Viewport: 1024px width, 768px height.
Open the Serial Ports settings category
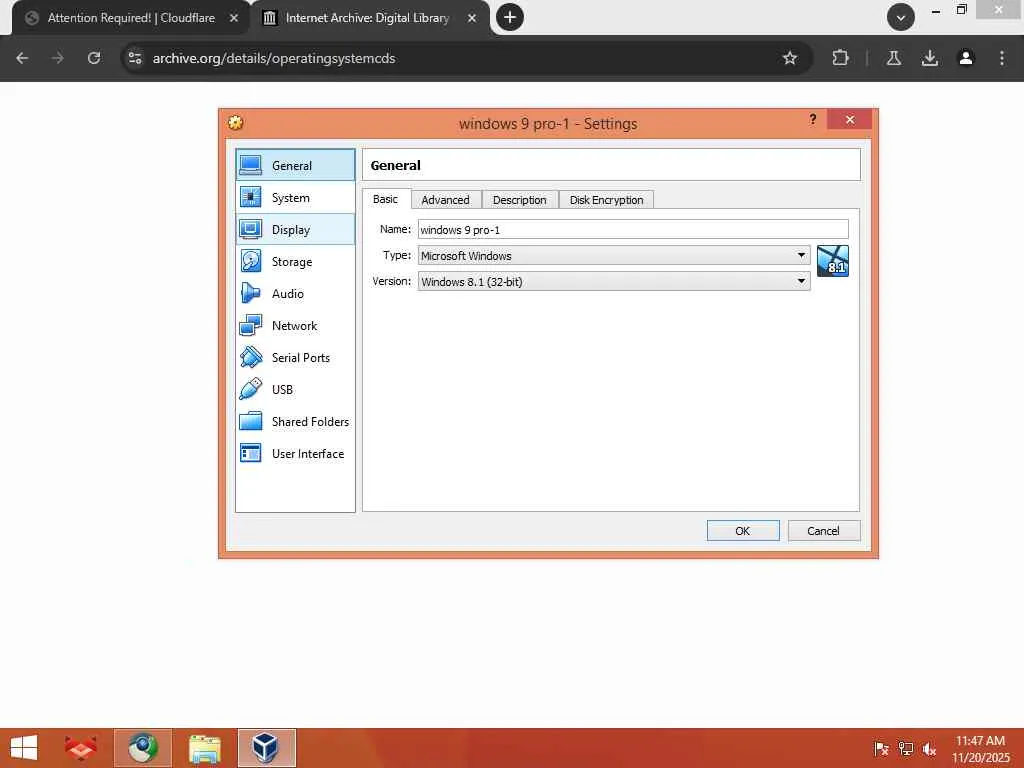[295, 357]
